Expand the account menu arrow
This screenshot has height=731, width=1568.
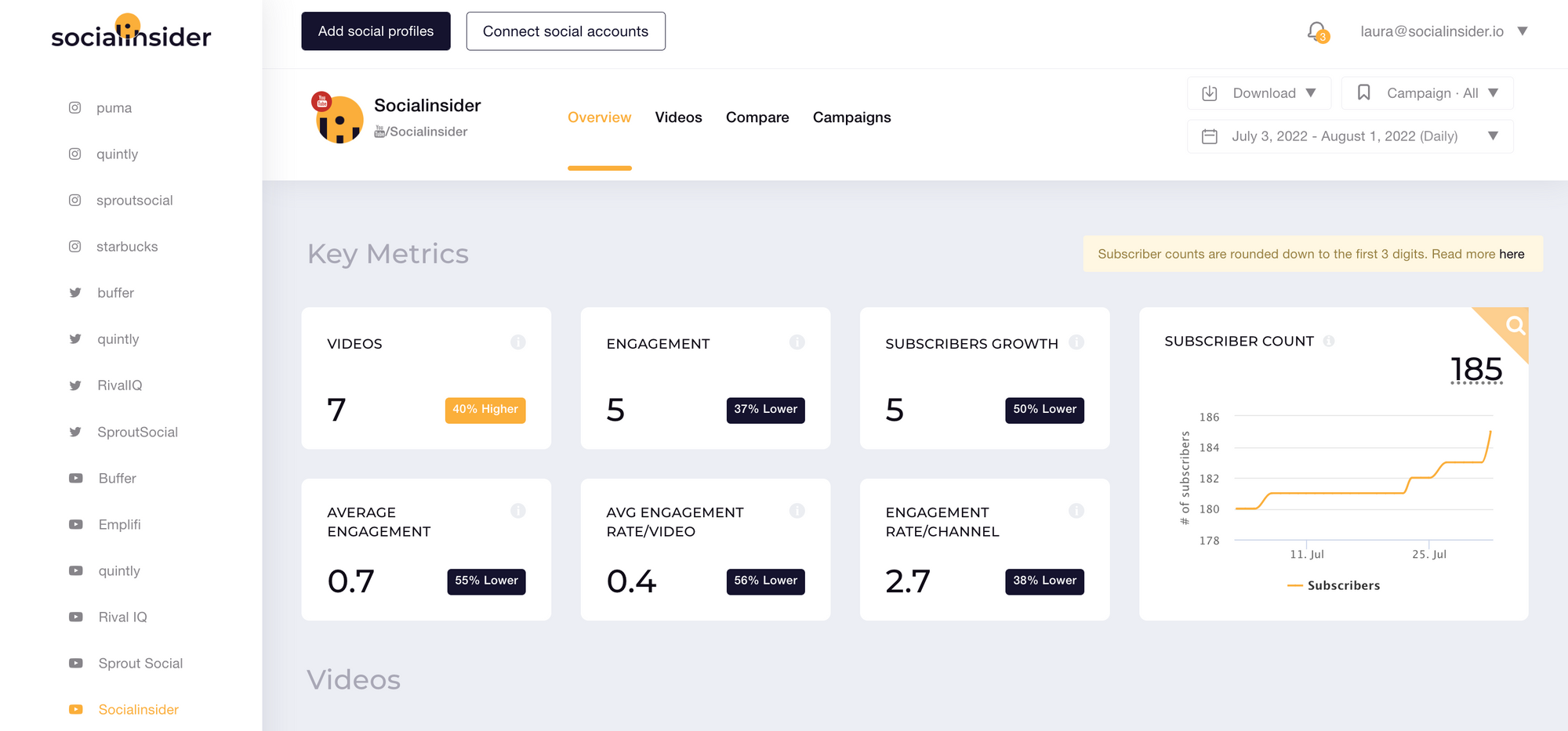(x=1523, y=31)
